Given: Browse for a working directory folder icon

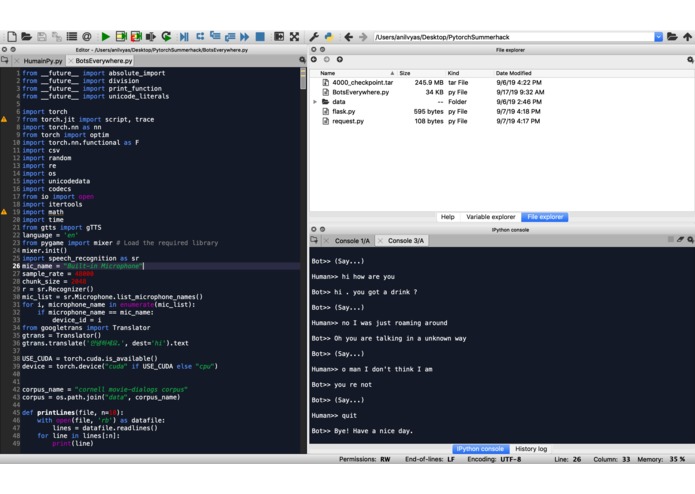Looking at the screenshot, I should click(672, 37).
